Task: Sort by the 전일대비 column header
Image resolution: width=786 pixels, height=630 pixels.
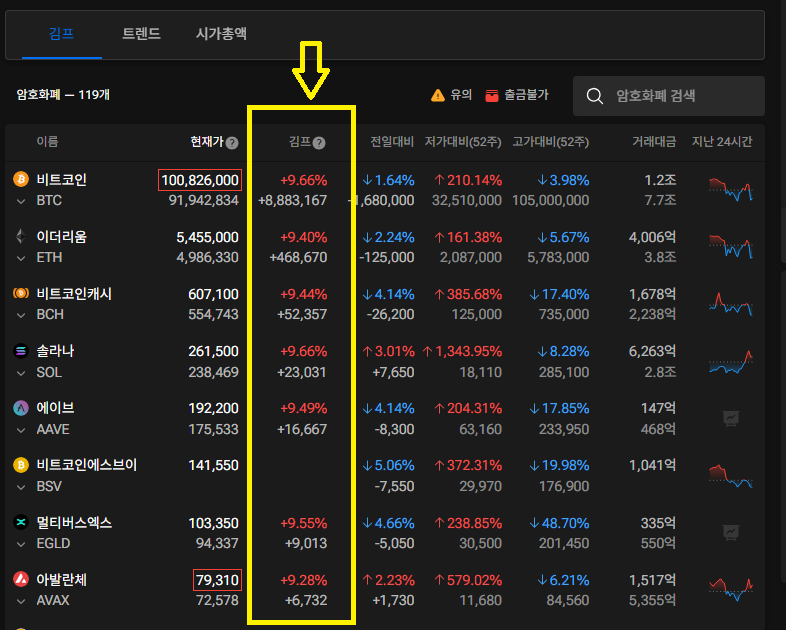Action: 392,142
